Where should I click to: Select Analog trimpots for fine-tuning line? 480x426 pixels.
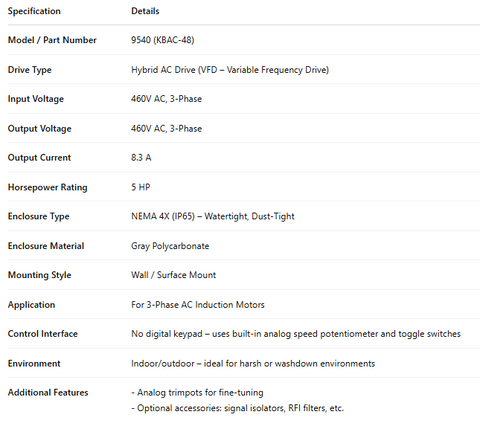click(197, 393)
